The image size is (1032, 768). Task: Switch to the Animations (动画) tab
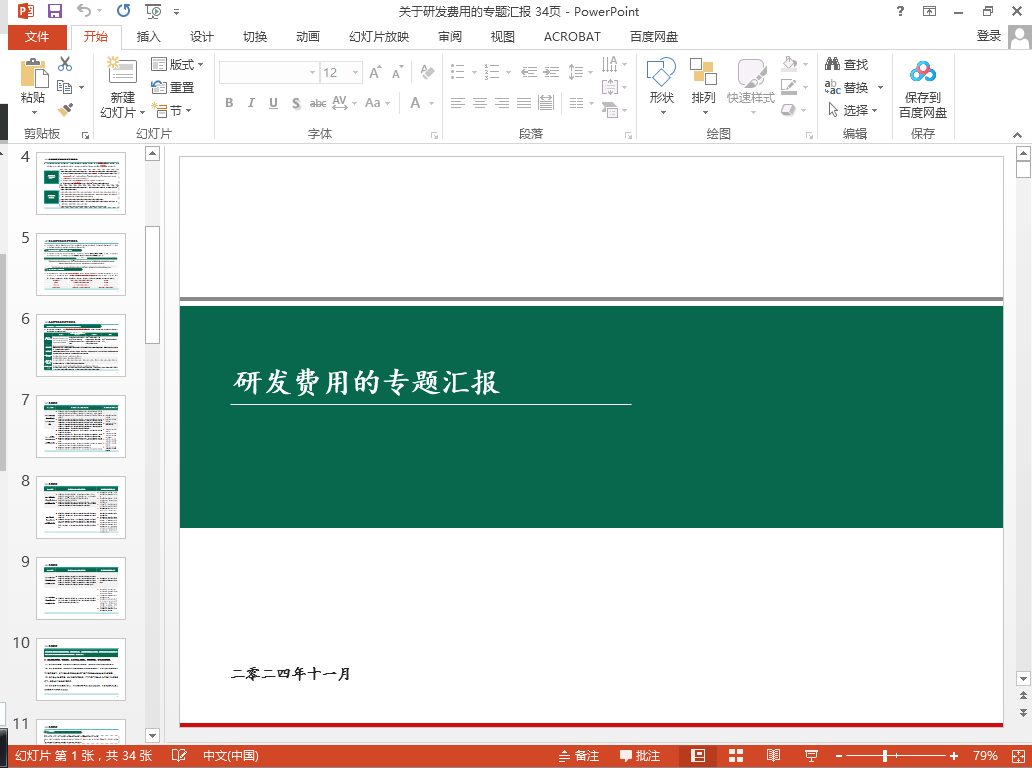(x=307, y=37)
